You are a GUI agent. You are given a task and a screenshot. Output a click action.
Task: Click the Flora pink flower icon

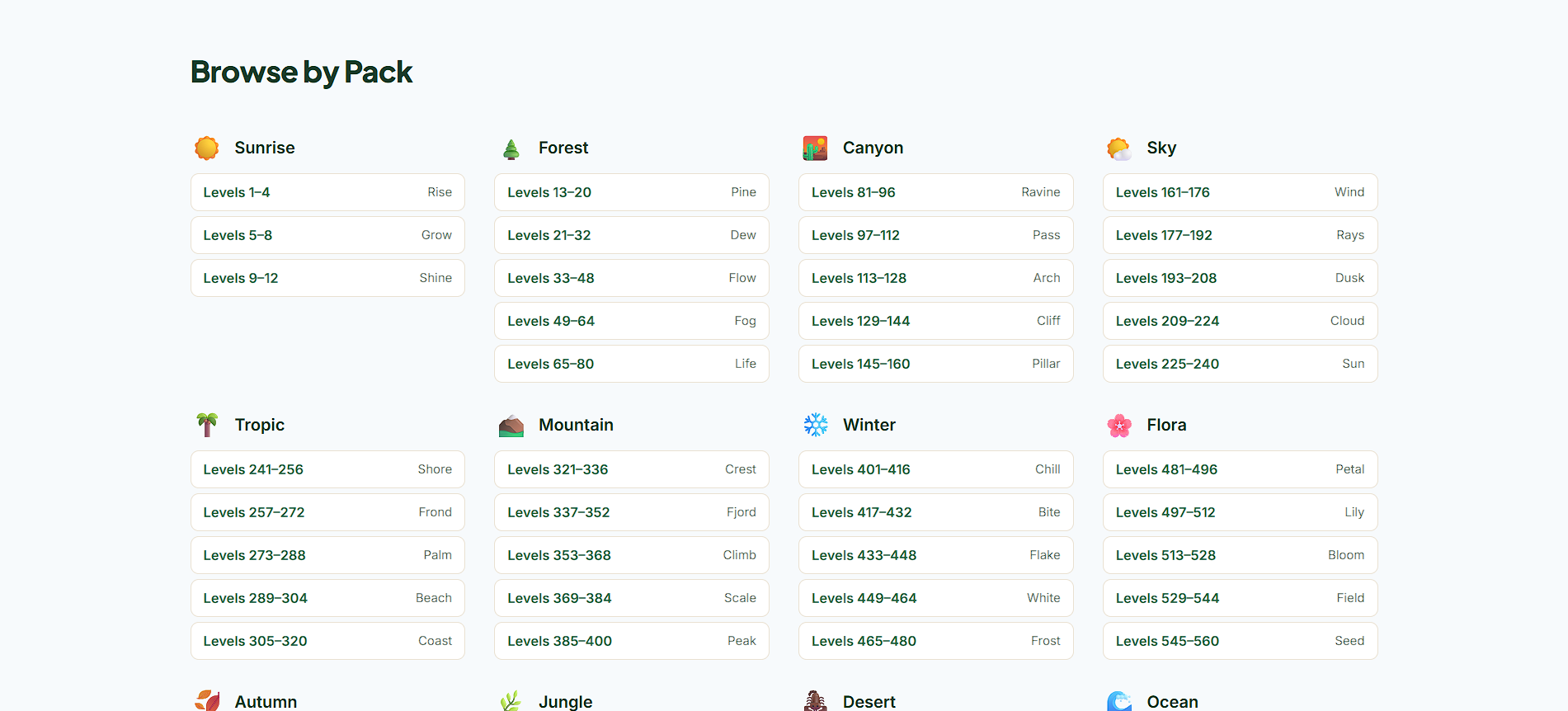pos(1119,426)
